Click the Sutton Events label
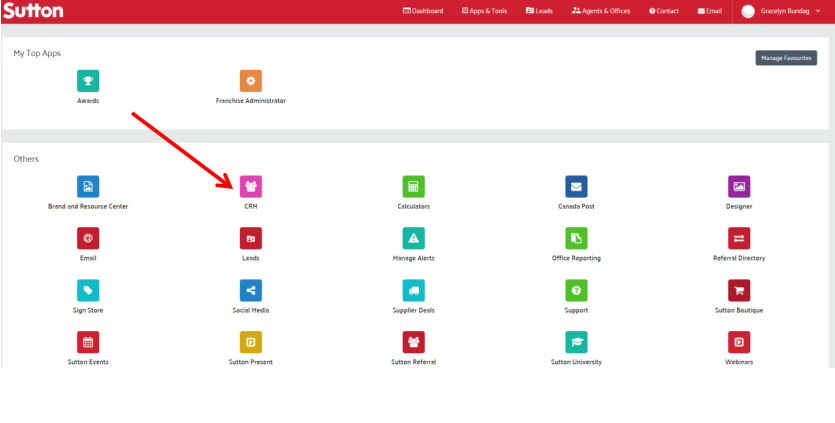835x423 pixels. click(x=88, y=362)
